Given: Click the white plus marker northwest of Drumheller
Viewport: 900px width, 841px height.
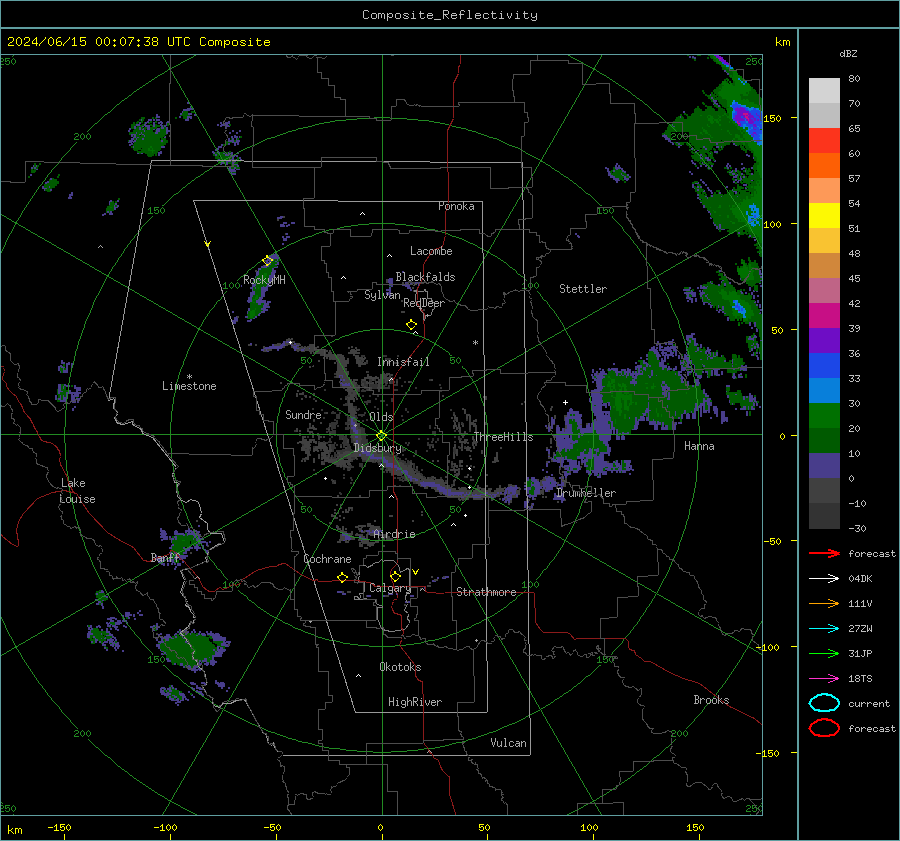Looking at the screenshot, I should click(565, 402).
